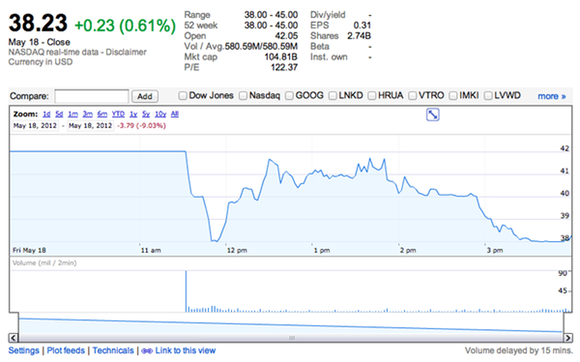The height and width of the screenshot is (362, 580).
Task: Set zoom to 1y
Action: pyautogui.click(x=133, y=114)
